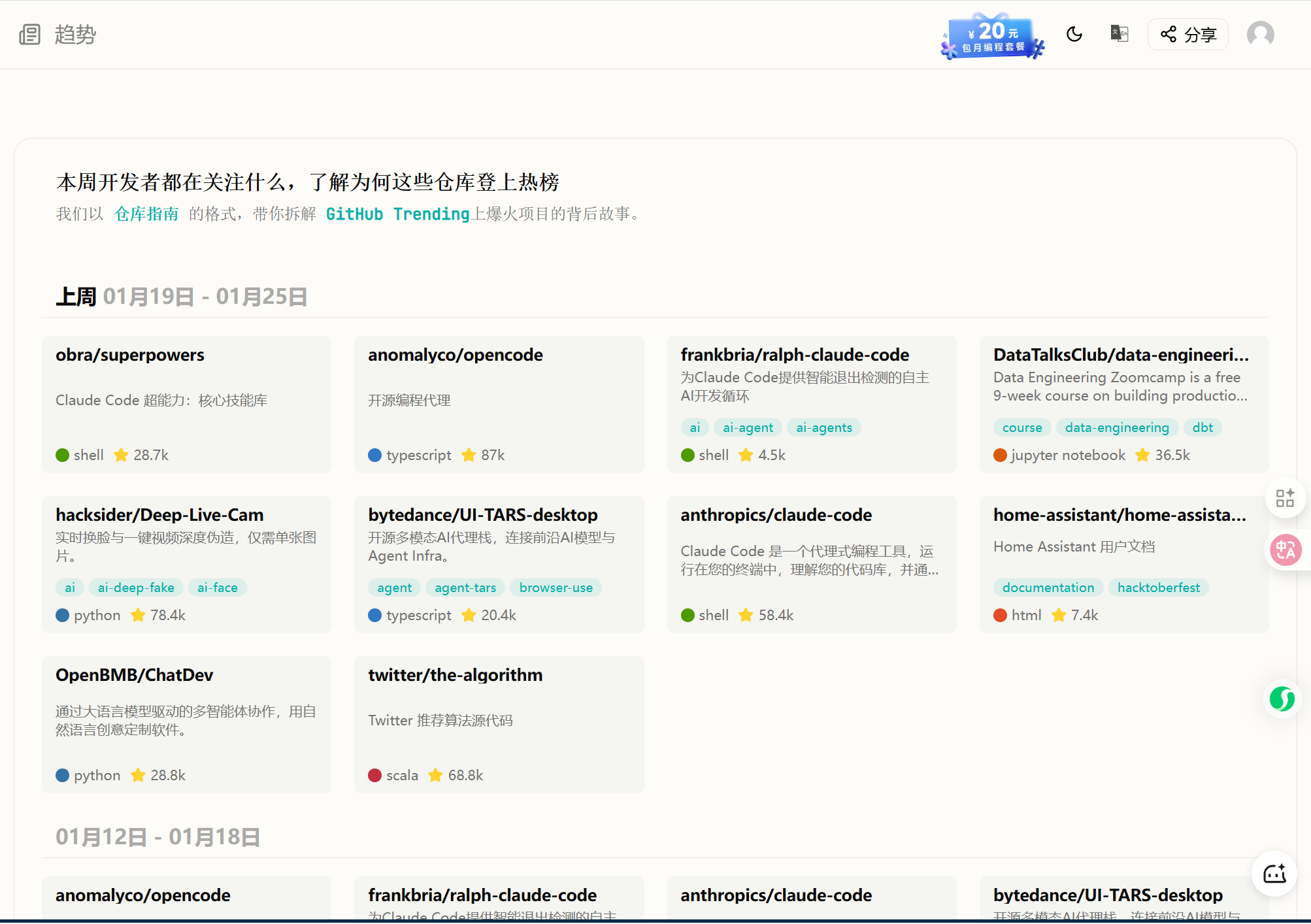Click the ¥20 monthly coding plan banner
This screenshot has width=1311, height=924.
(993, 37)
